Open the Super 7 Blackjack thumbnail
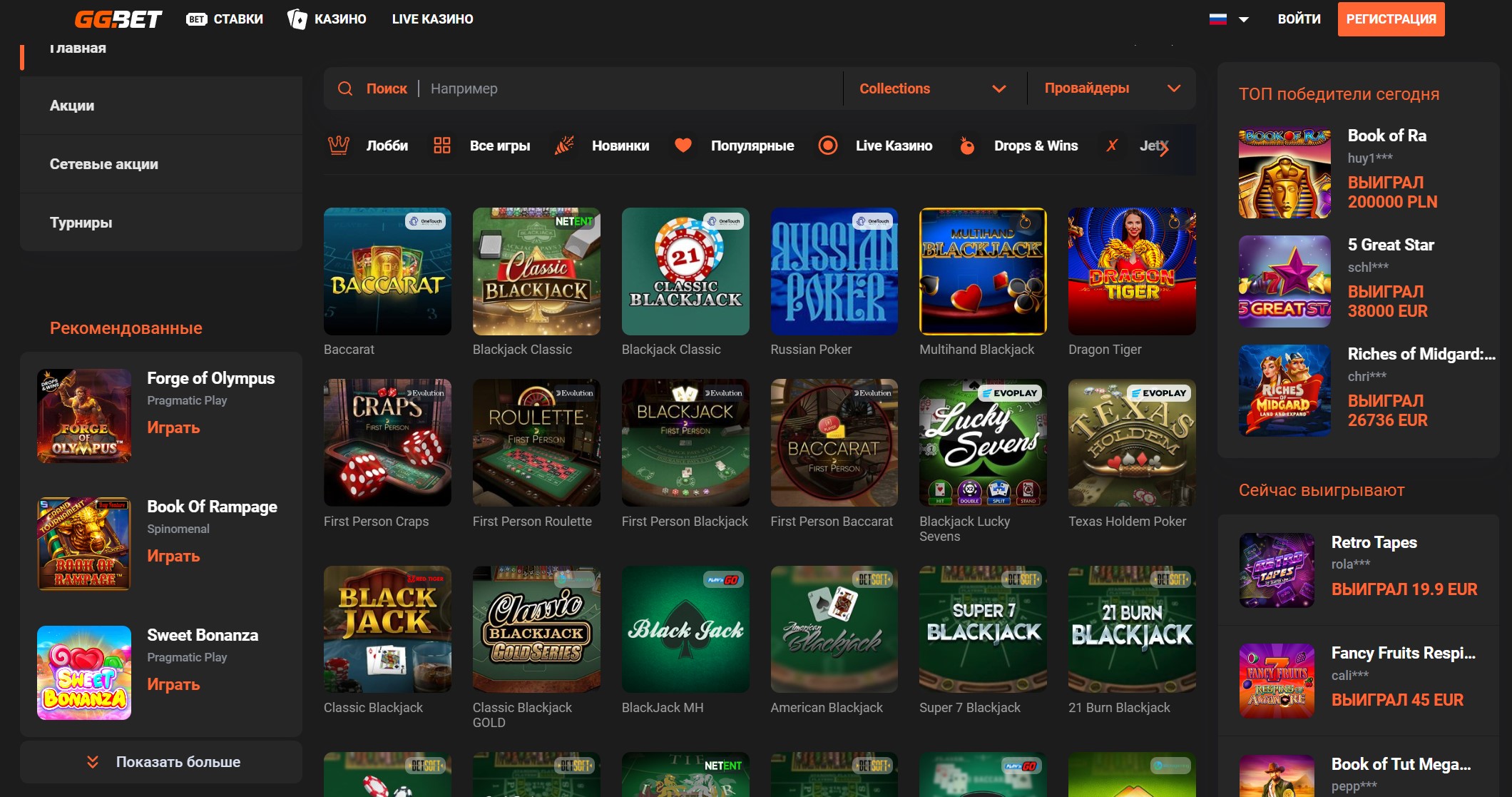This screenshot has width=1512, height=797. [984, 629]
